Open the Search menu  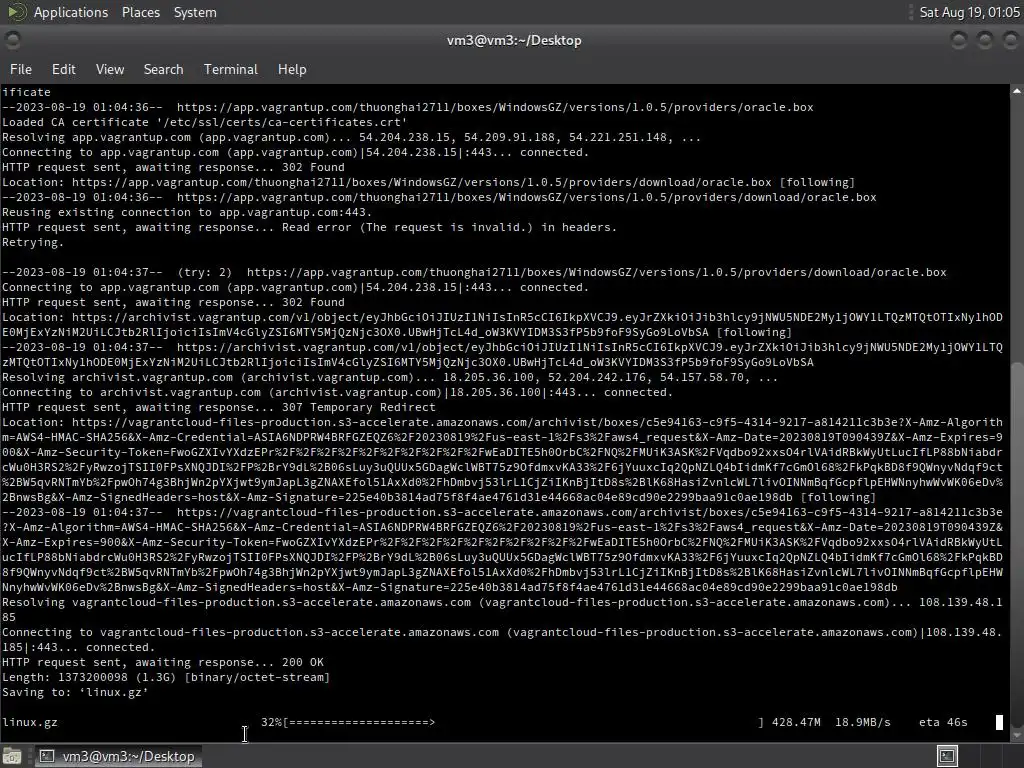click(x=163, y=69)
